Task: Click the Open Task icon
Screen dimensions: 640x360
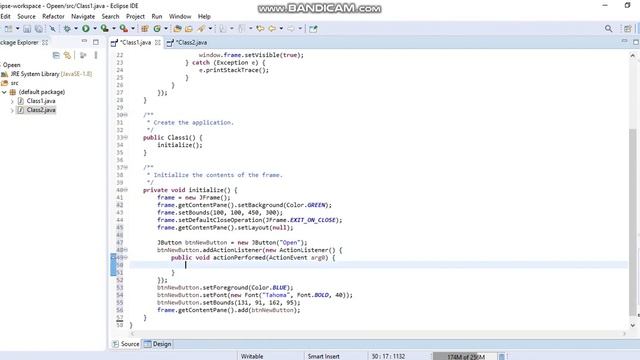Action: (189, 29)
